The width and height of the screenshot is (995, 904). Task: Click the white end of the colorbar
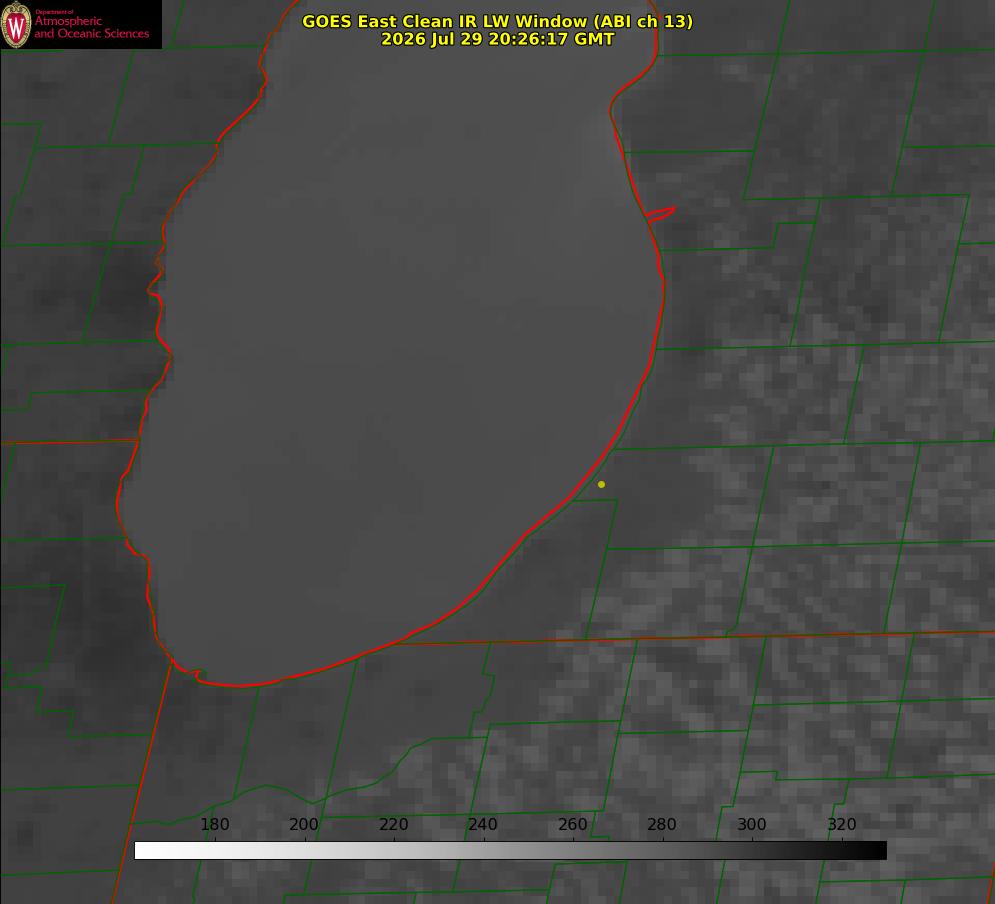145,850
